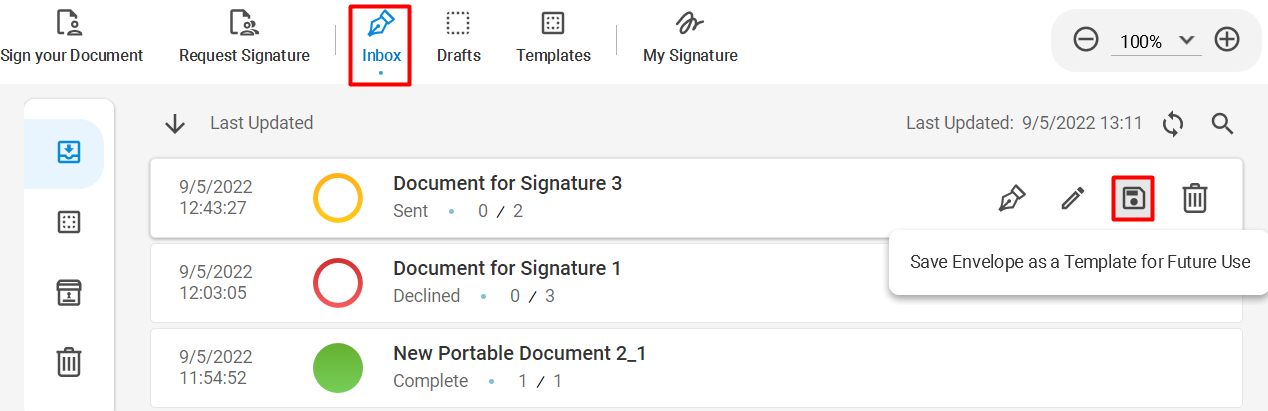Open the trash bin in sidebar
The width and height of the screenshot is (1268, 411).
point(68,361)
